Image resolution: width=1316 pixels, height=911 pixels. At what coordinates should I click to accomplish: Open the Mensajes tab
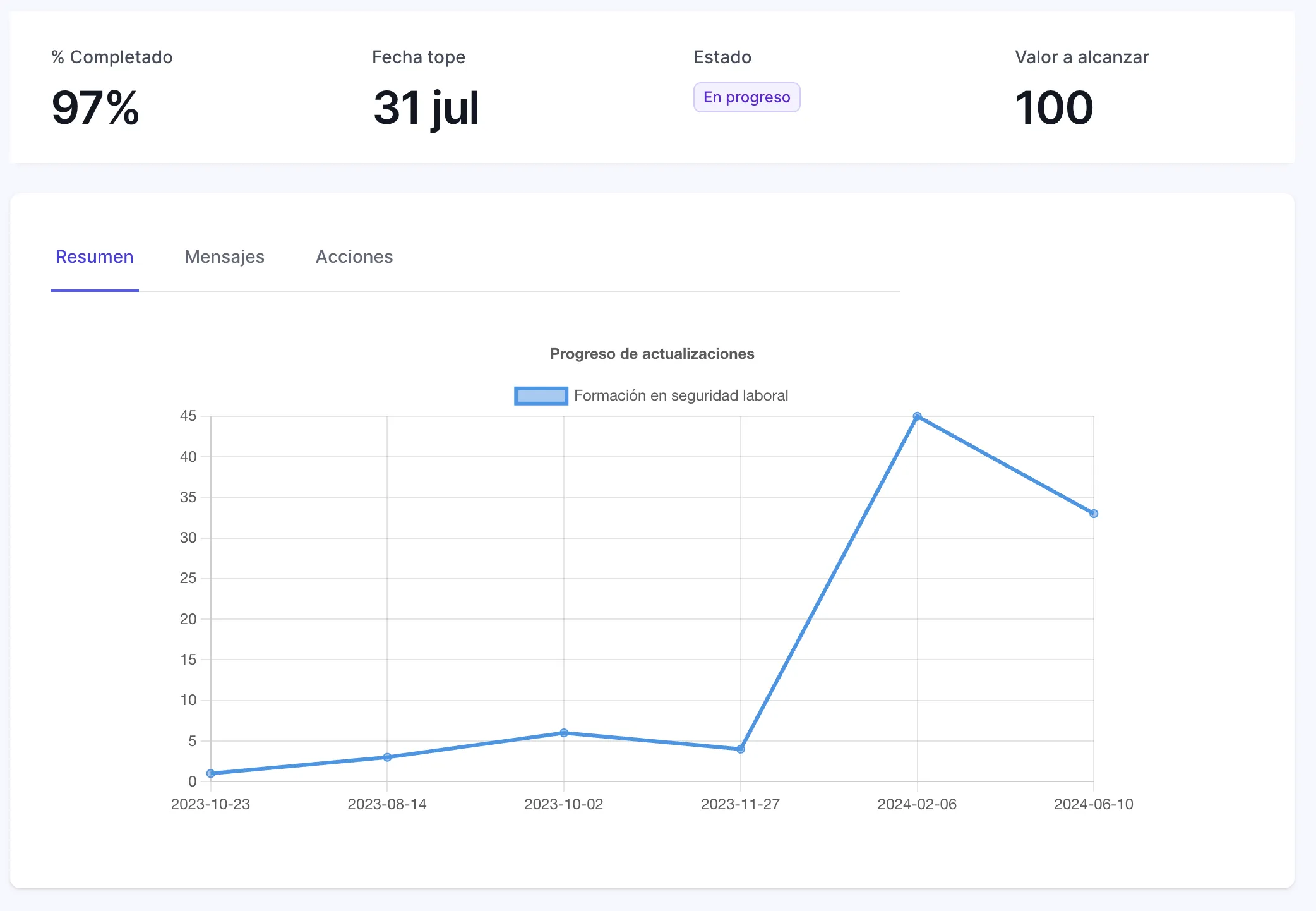tap(224, 257)
